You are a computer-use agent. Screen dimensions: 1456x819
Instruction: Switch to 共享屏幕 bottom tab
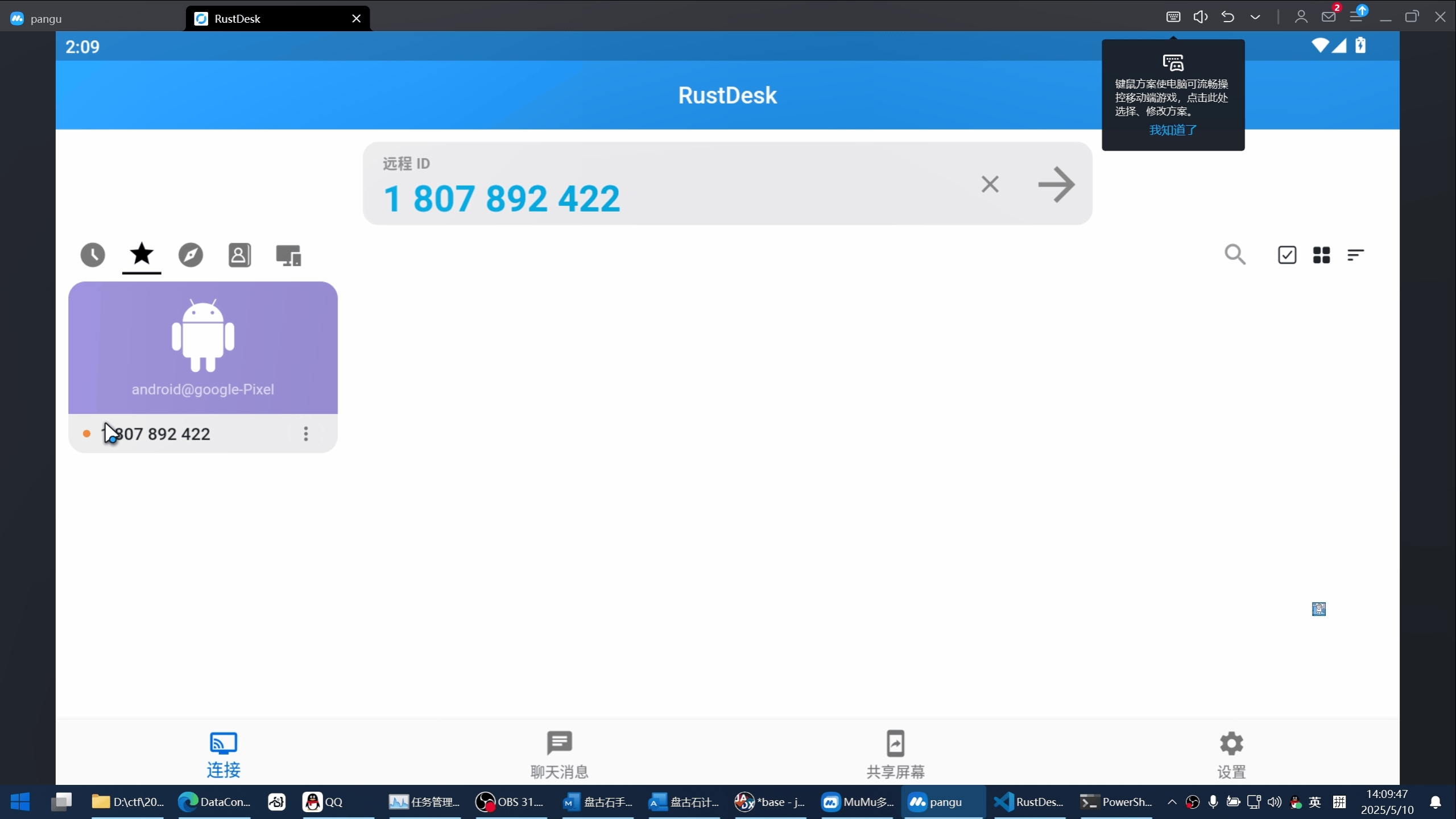pyautogui.click(x=895, y=754)
